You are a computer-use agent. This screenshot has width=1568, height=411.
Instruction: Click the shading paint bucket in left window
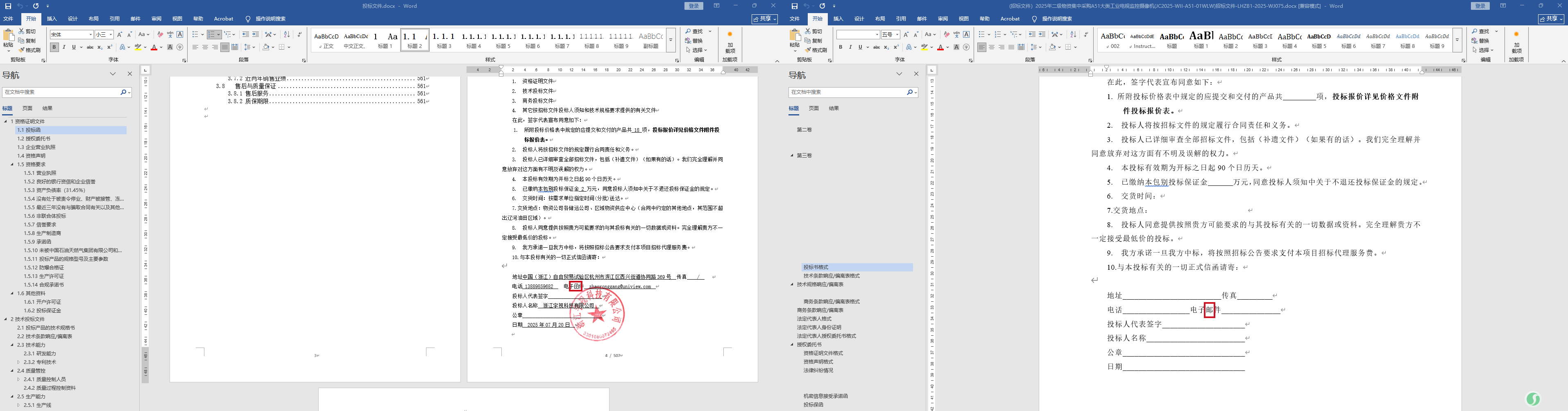point(266,47)
